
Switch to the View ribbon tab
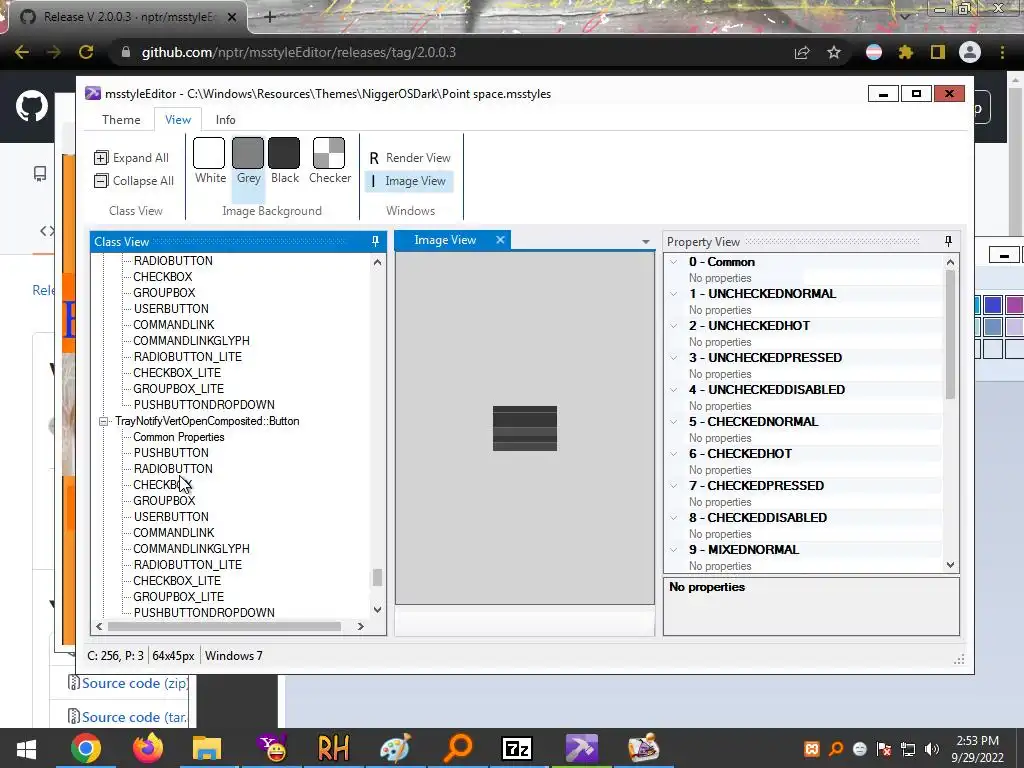point(178,120)
